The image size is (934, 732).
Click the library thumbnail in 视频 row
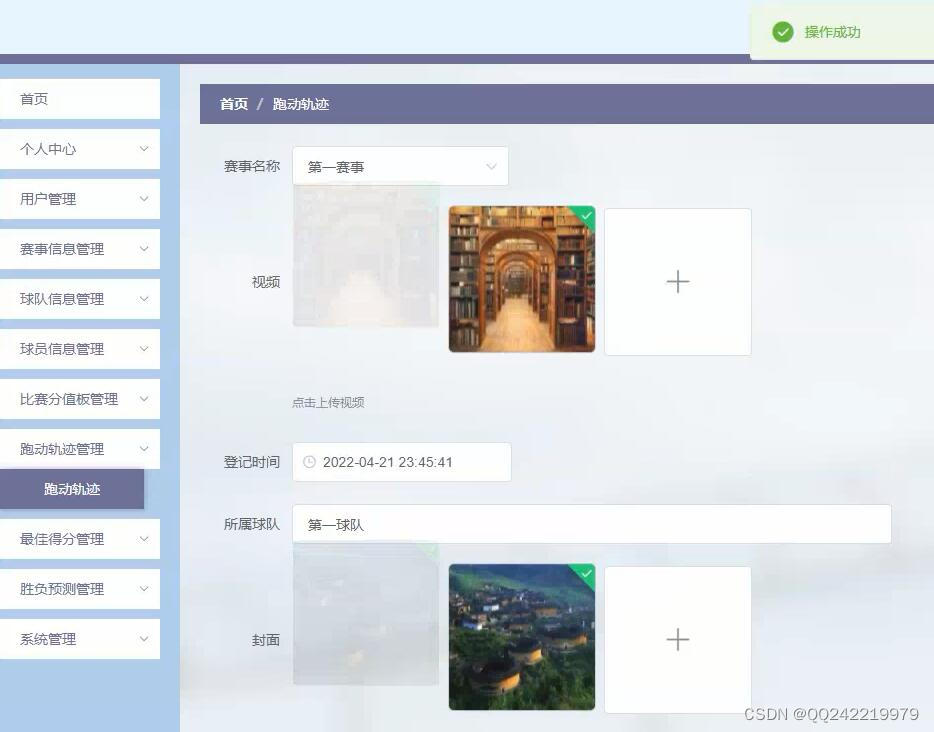(x=522, y=279)
